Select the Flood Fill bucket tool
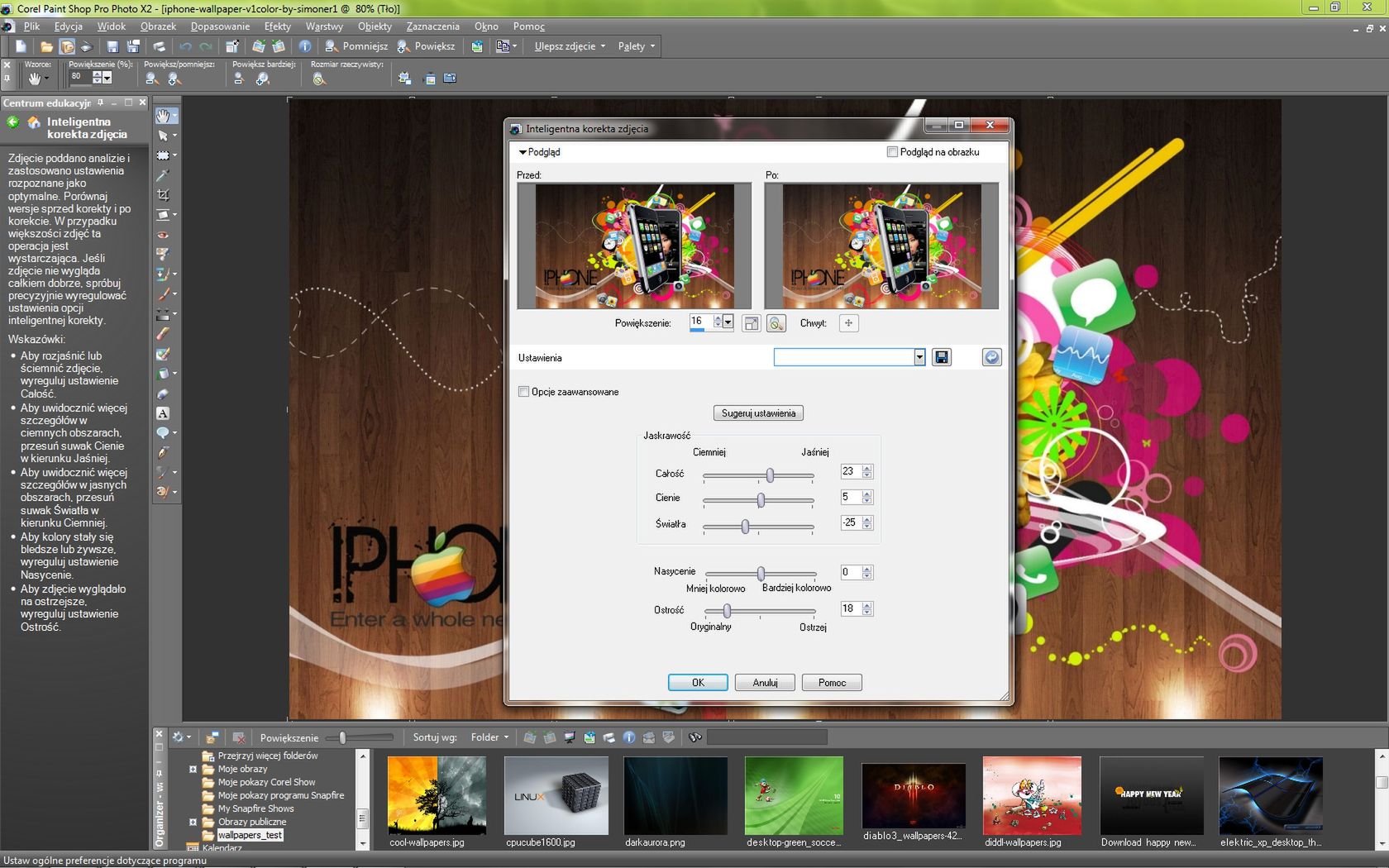 [x=164, y=374]
